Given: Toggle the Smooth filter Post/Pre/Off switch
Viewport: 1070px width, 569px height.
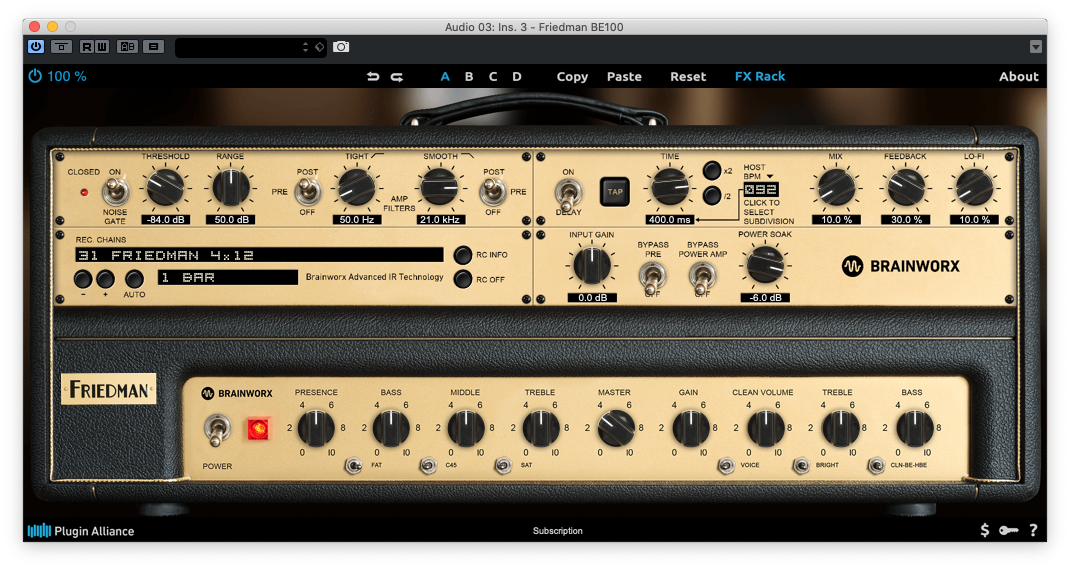Looking at the screenshot, I should [x=493, y=192].
